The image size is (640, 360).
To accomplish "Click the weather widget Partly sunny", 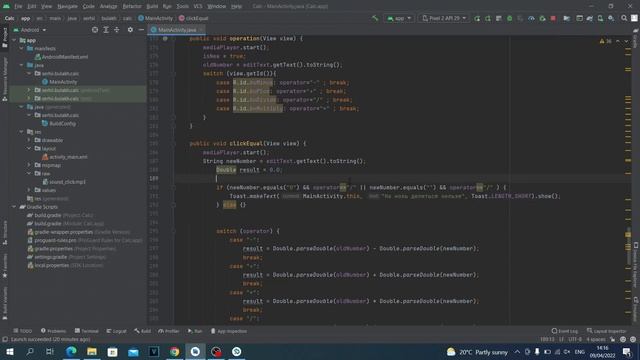I will point(478,352).
